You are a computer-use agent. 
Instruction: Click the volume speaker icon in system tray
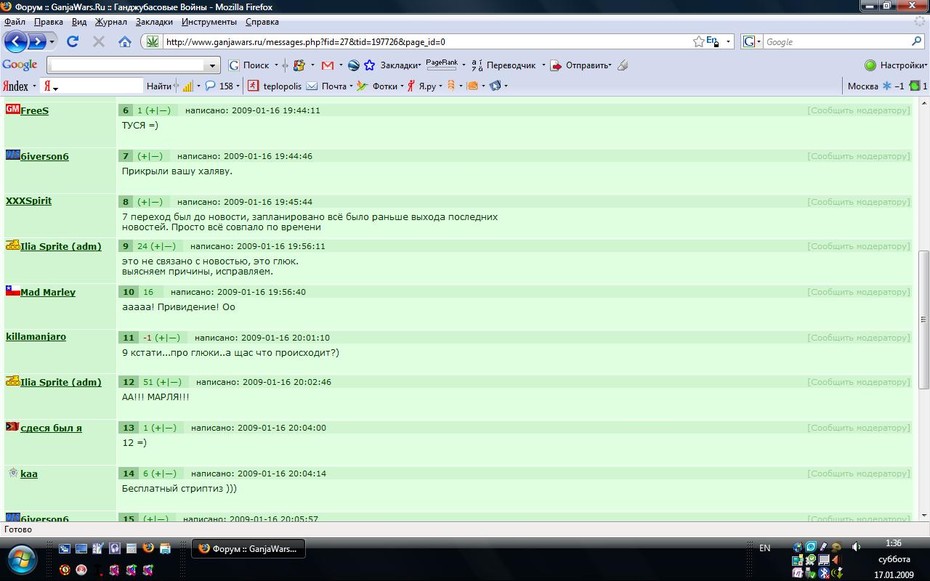(855, 547)
